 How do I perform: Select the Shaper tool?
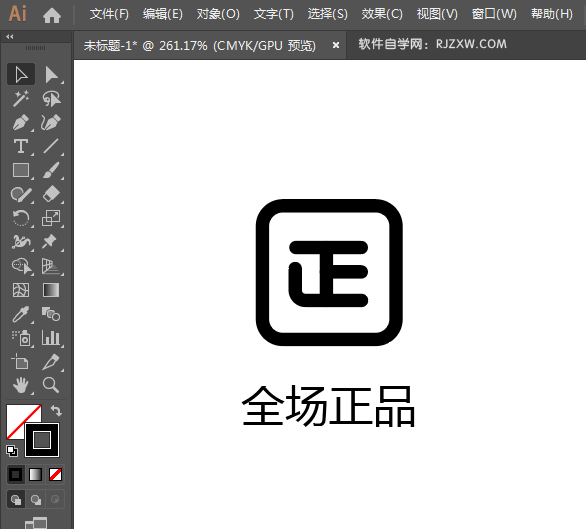click(x=21, y=194)
